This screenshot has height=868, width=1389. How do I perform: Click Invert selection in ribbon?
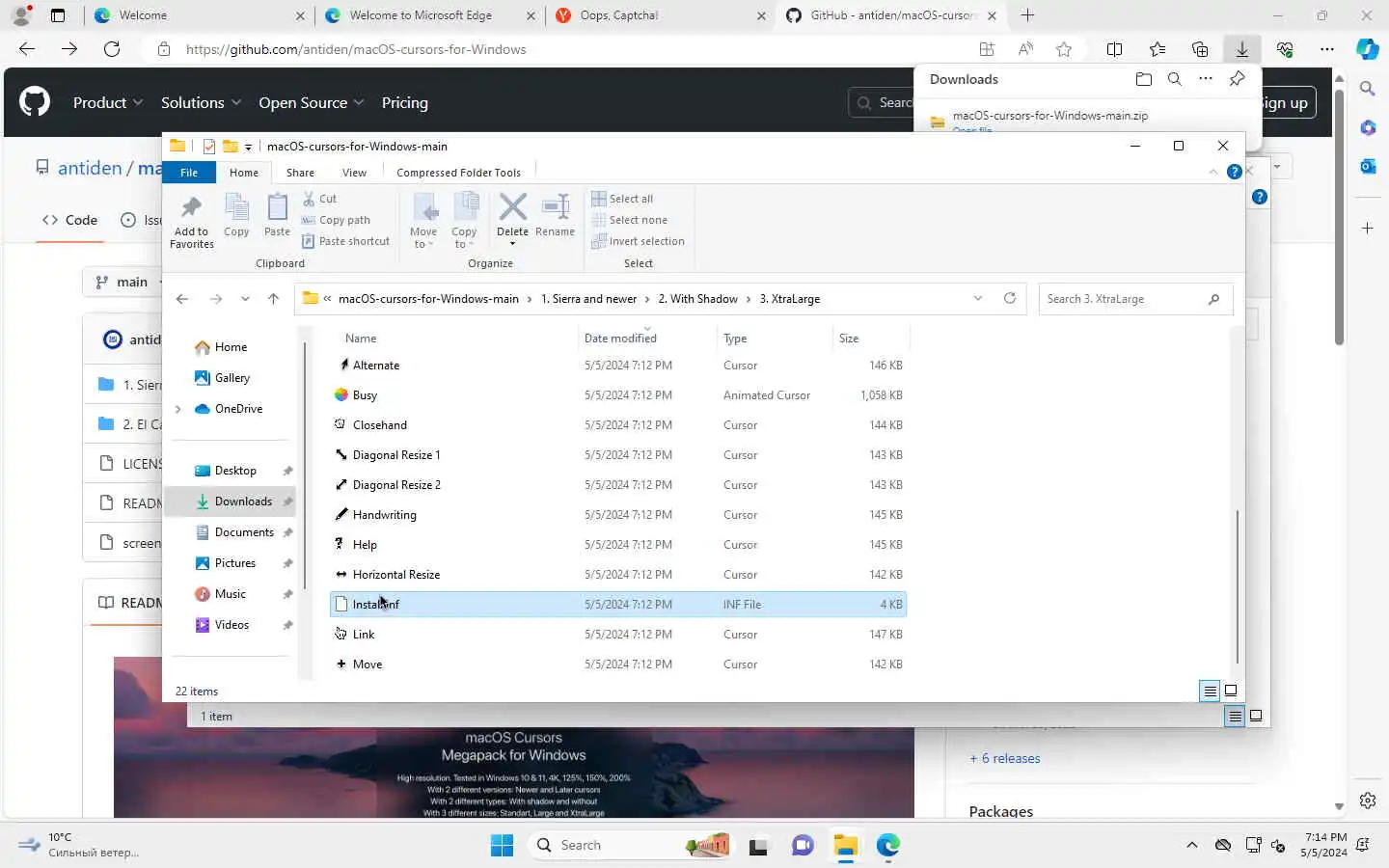point(638,241)
